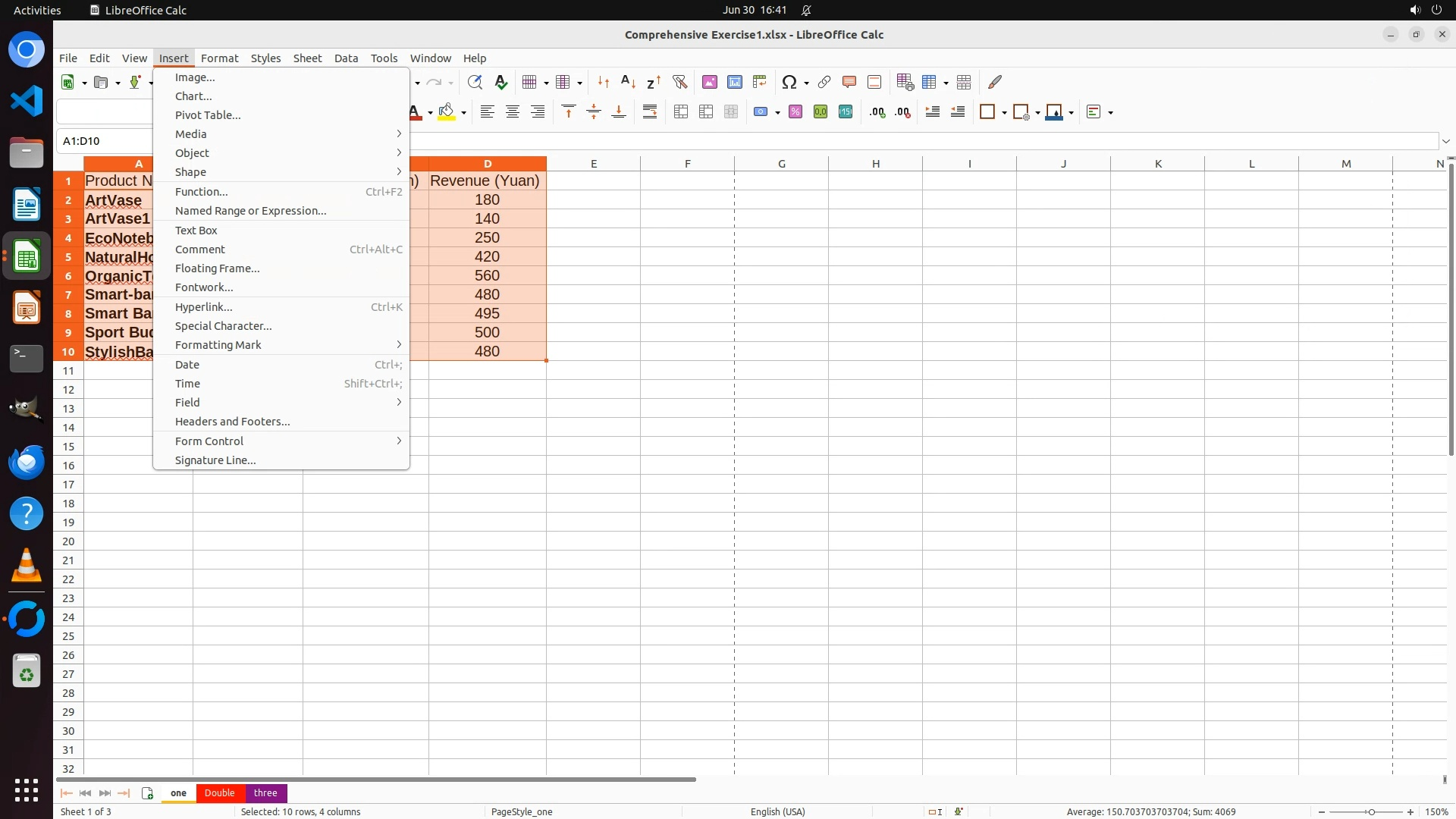This screenshot has width=1456, height=819.
Task: Toggle Wrap Text formatting
Action: tap(650, 111)
